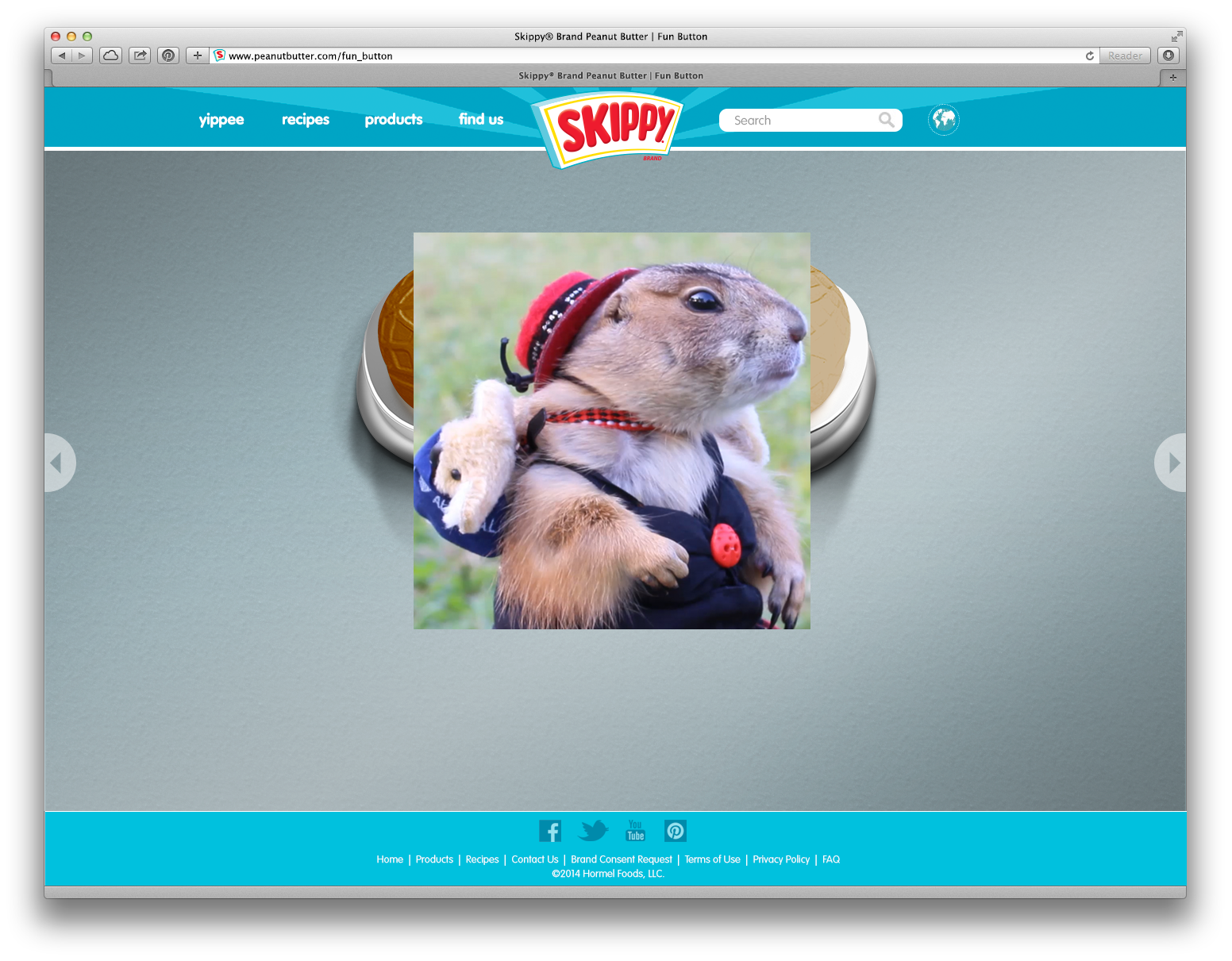Add a bookmark with the plus button
The image size is (1232, 961).
pos(198,56)
